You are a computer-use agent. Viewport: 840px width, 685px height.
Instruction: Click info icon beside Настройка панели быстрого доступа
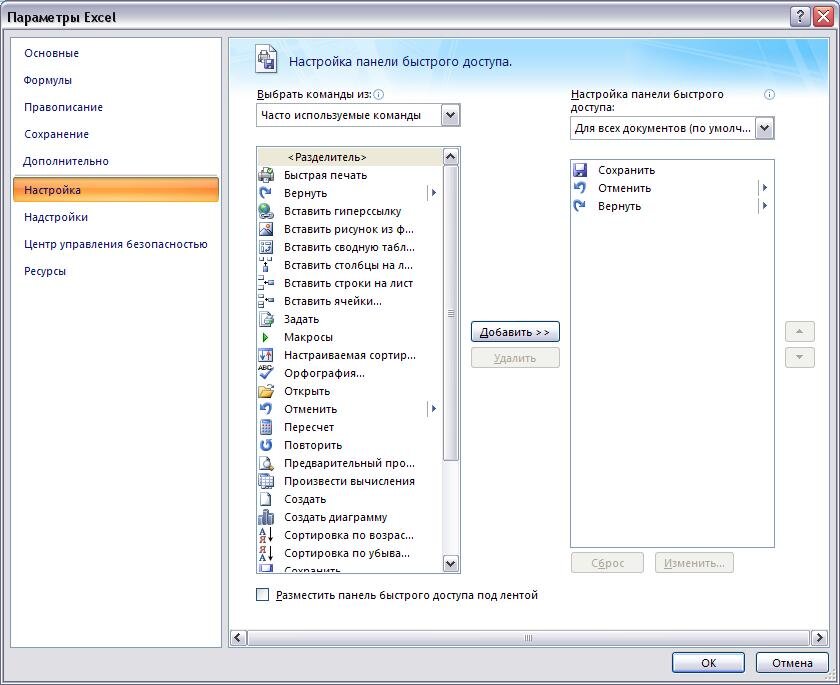pos(769,95)
